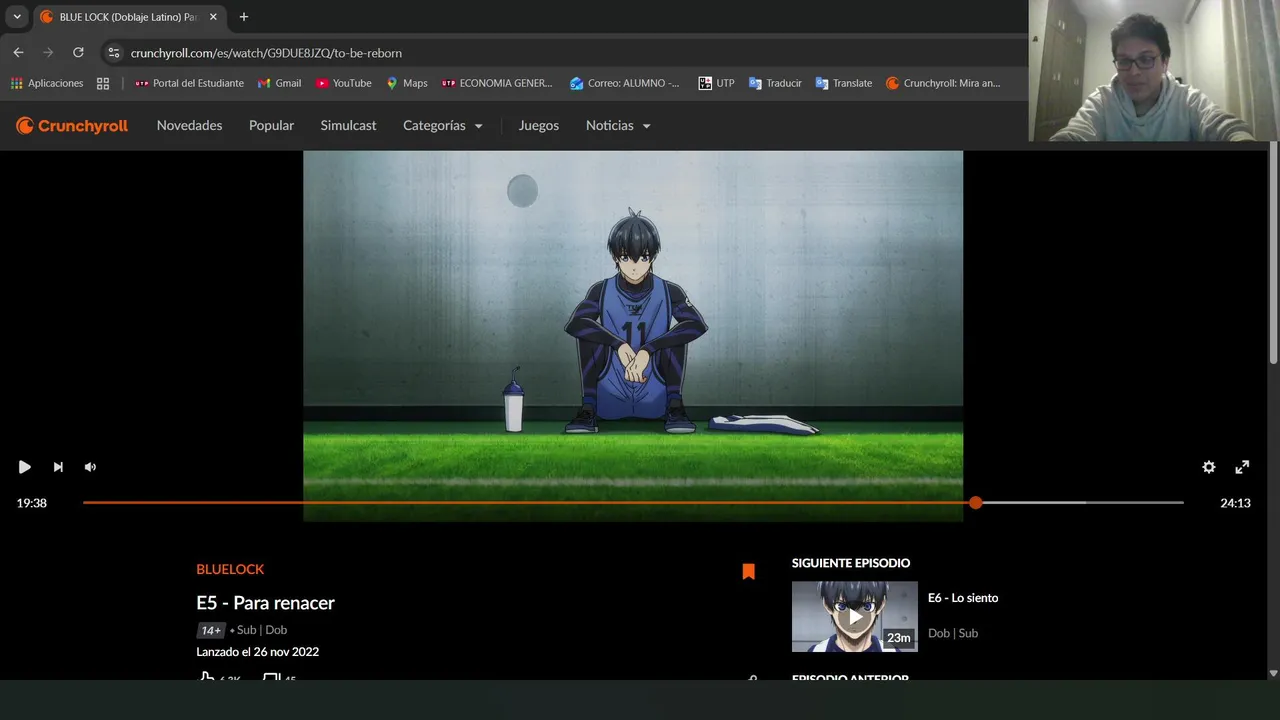
Task: Open the Aplicaciones bookmark
Action: 47,83
